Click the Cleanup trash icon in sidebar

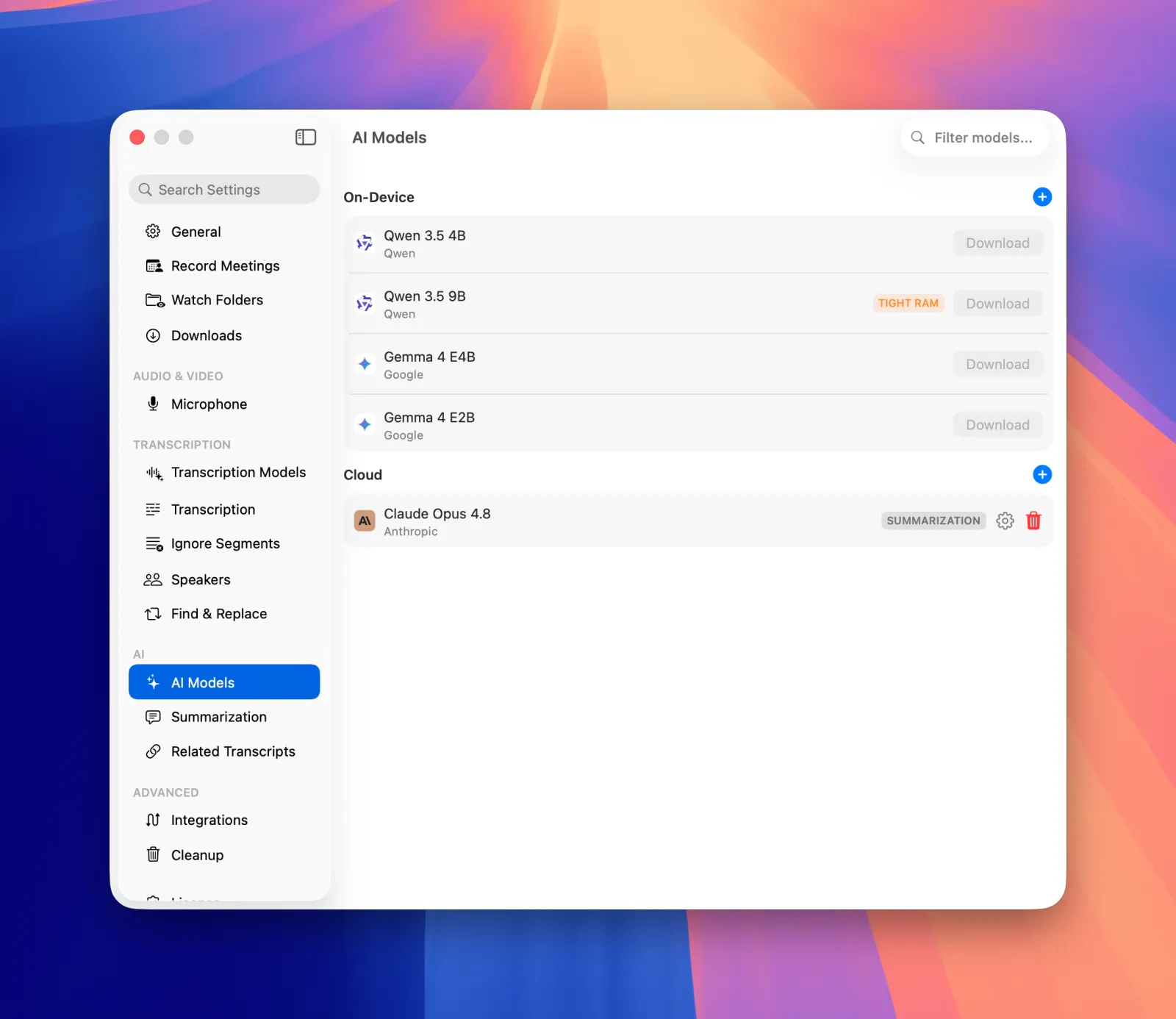tap(153, 854)
